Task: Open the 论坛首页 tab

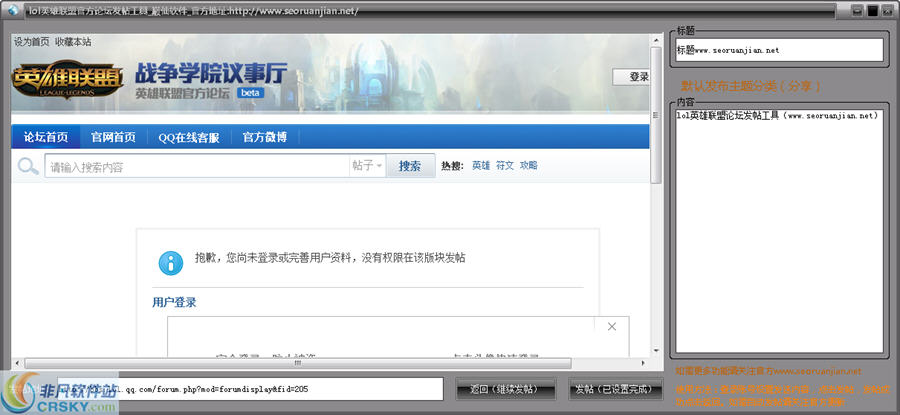Action: tap(46, 137)
